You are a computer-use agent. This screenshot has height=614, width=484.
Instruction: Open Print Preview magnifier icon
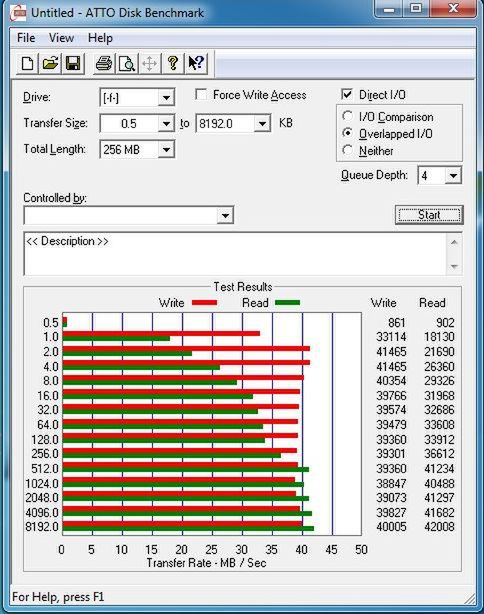127,63
